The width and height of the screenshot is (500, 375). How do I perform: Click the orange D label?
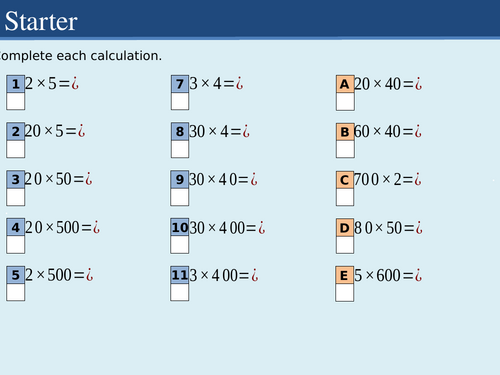pyautogui.click(x=345, y=228)
